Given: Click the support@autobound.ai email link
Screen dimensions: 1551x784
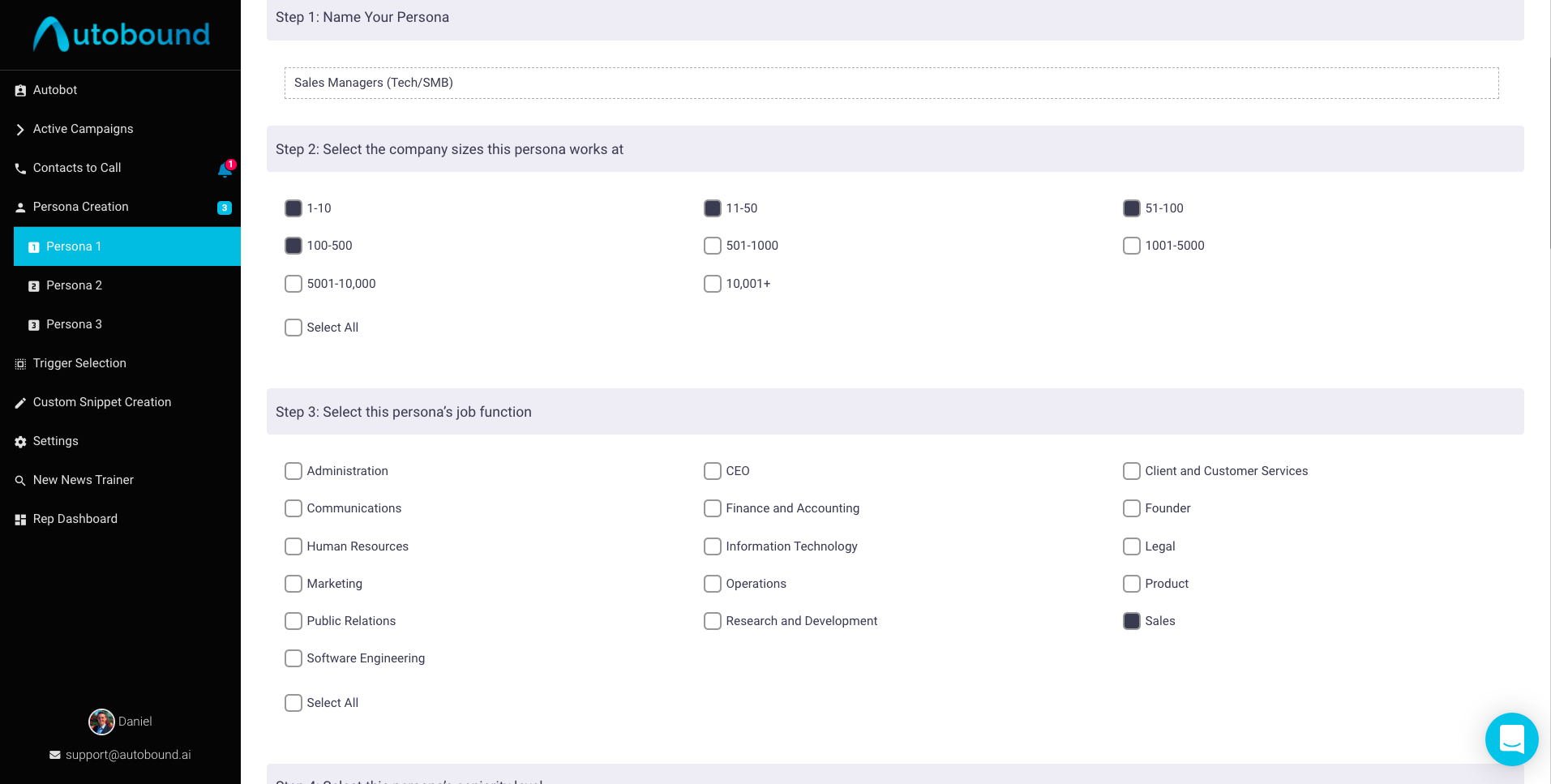Looking at the screenshot, I should pos(128,755).
